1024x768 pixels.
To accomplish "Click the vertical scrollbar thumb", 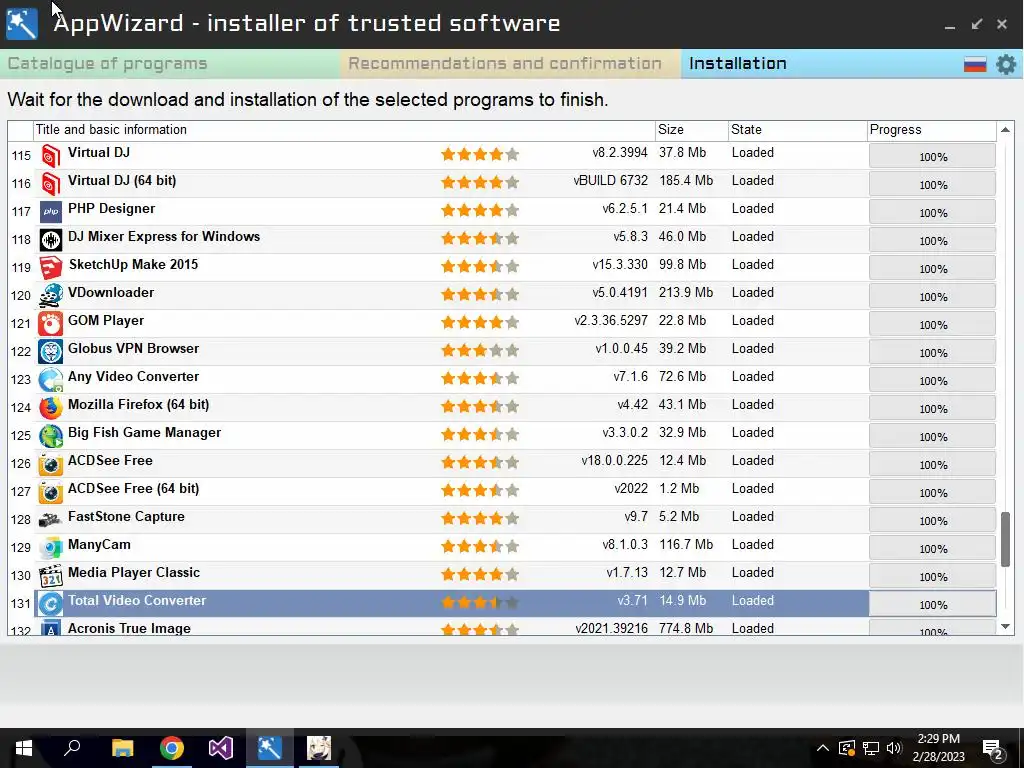I will point(1006,539).
